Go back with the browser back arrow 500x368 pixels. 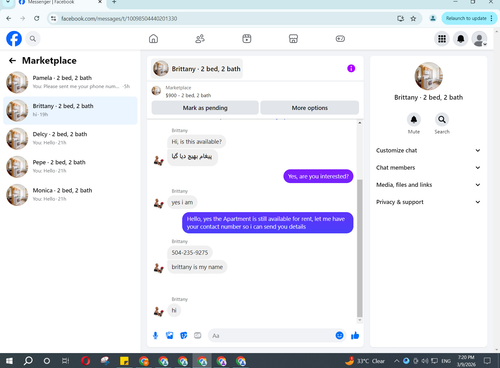click(9, 19)
